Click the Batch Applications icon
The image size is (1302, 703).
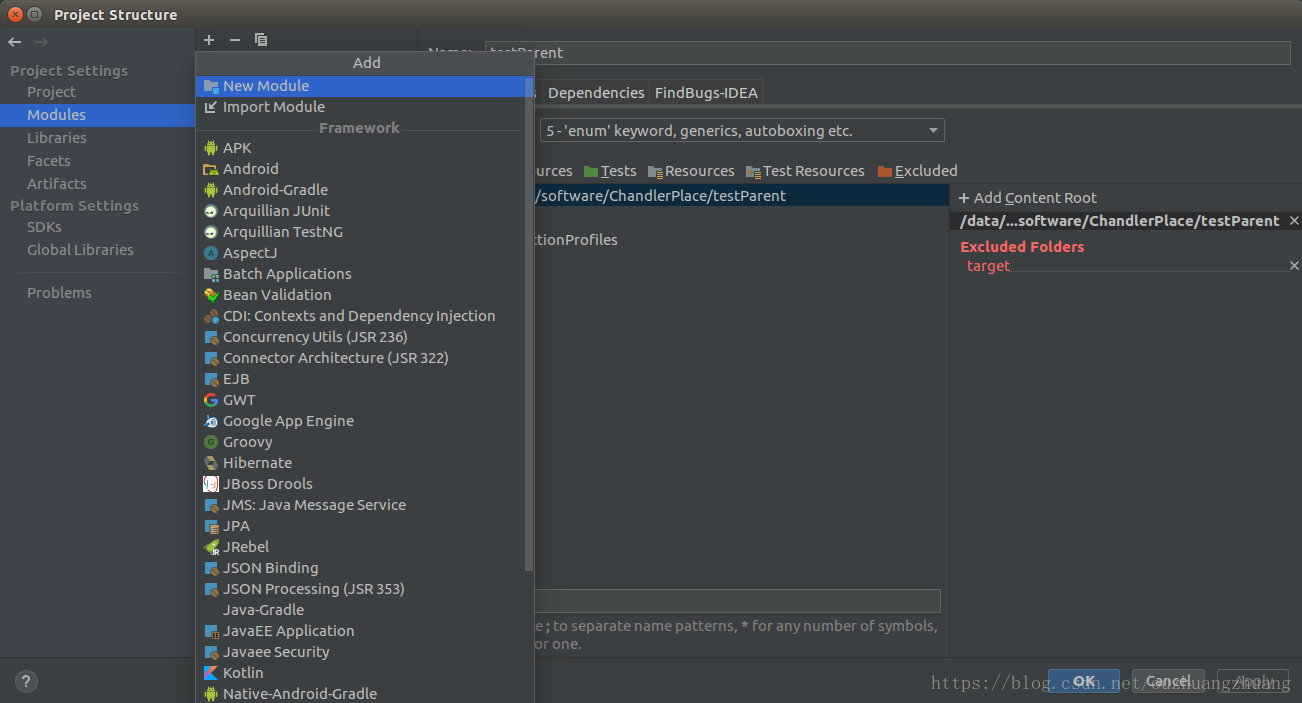click(x=211, y=274)
